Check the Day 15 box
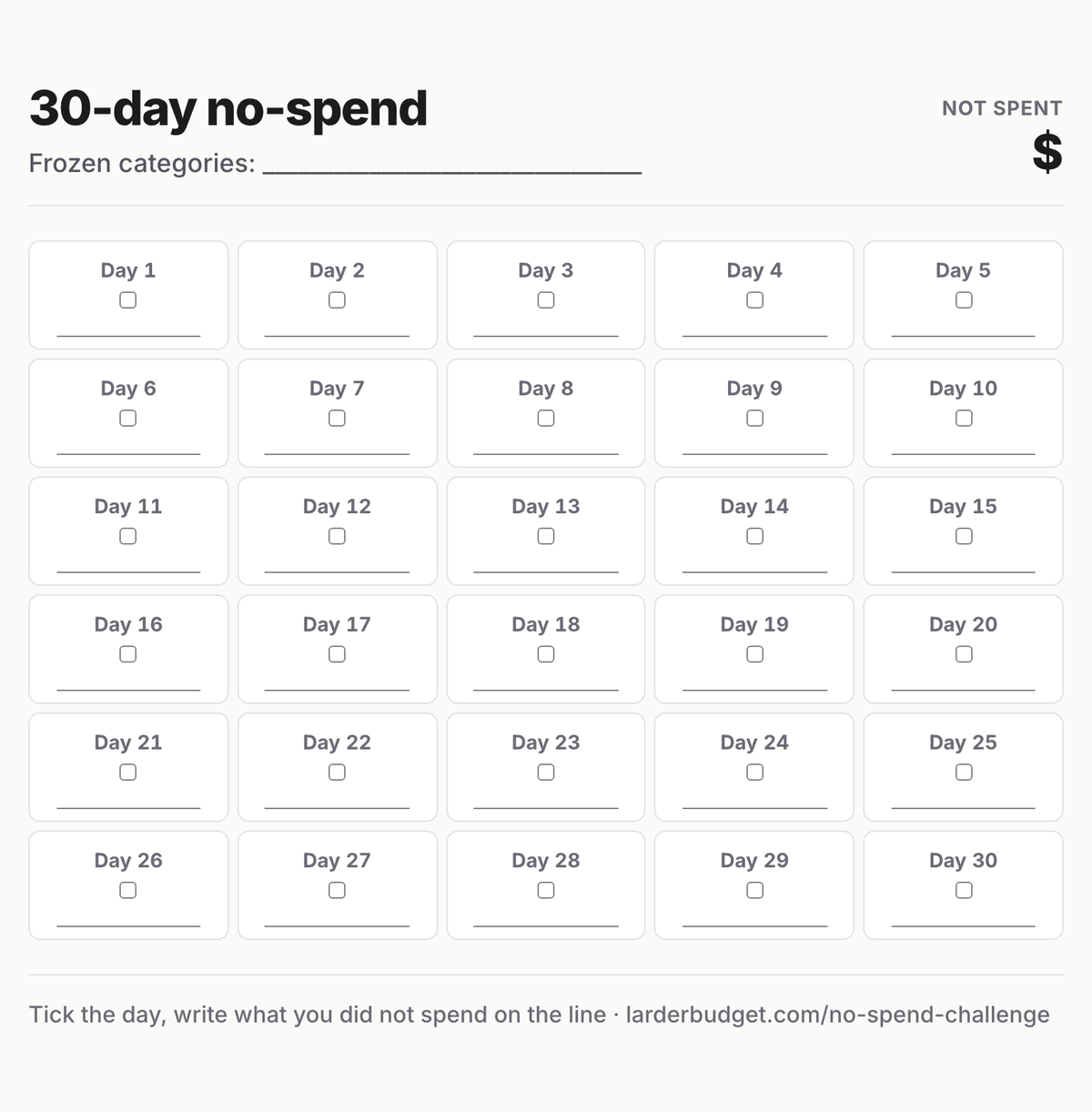Screen dimensions: 1092x1112 click(964, 537)
